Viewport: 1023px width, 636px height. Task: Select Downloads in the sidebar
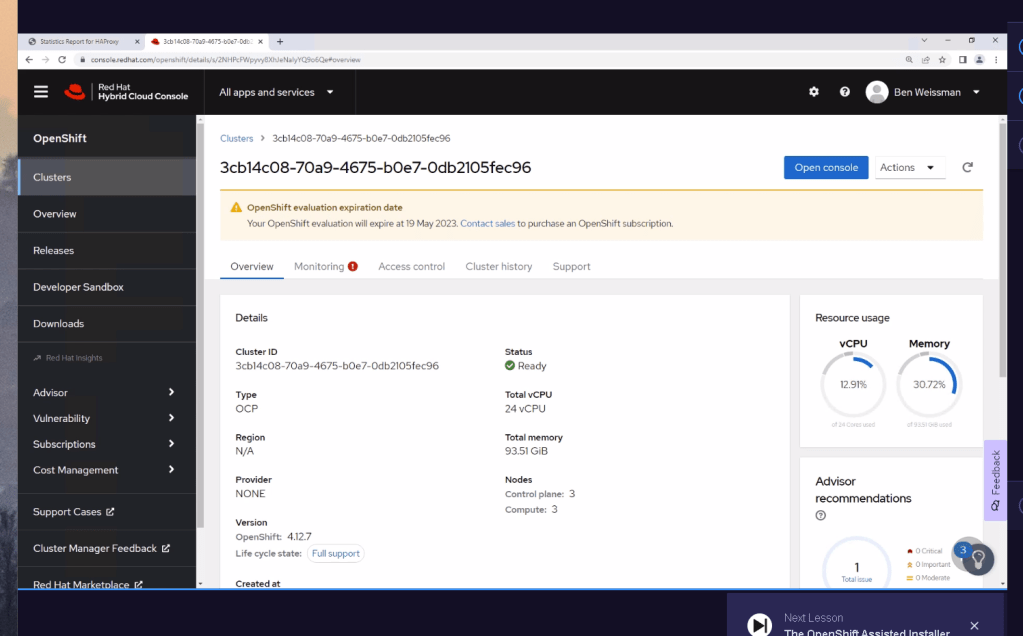[x=107, y=324]
